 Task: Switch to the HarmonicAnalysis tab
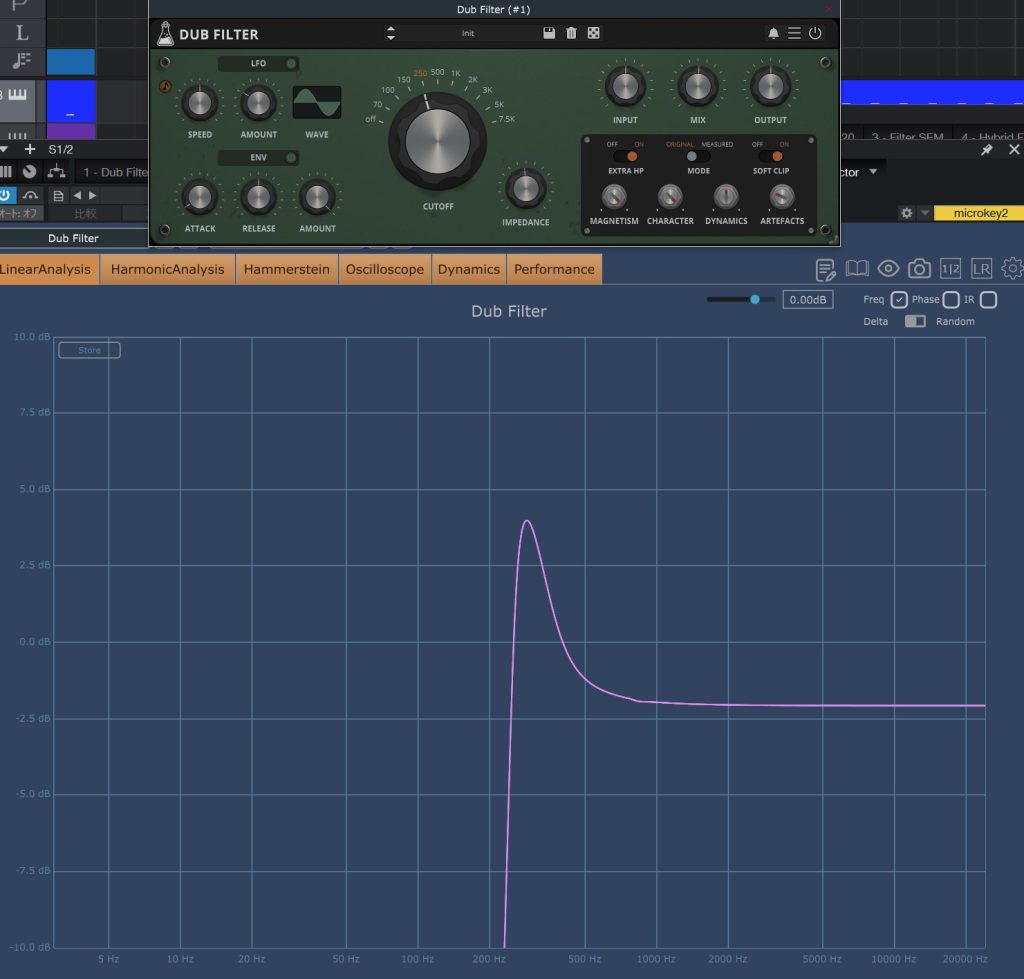[x=167, y=269]
